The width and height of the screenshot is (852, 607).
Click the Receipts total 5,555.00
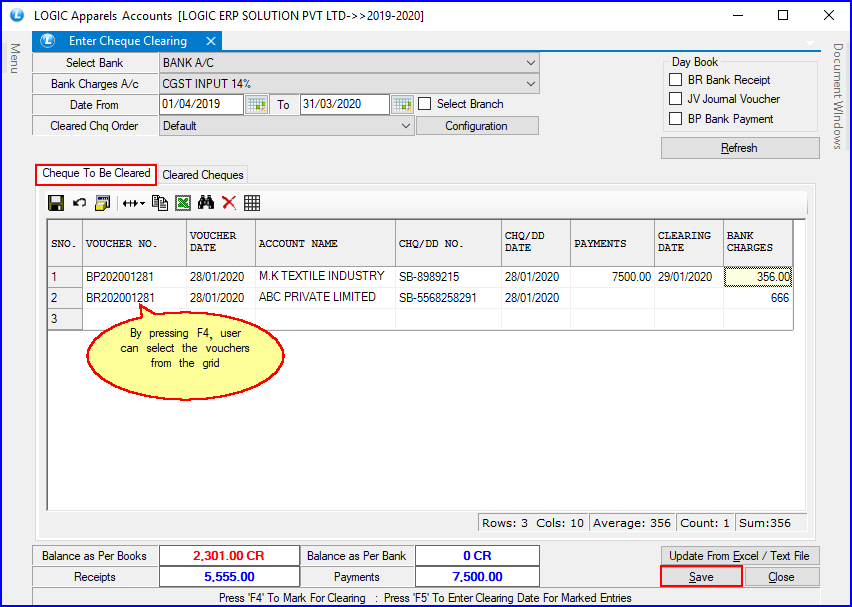coord(229,577)
